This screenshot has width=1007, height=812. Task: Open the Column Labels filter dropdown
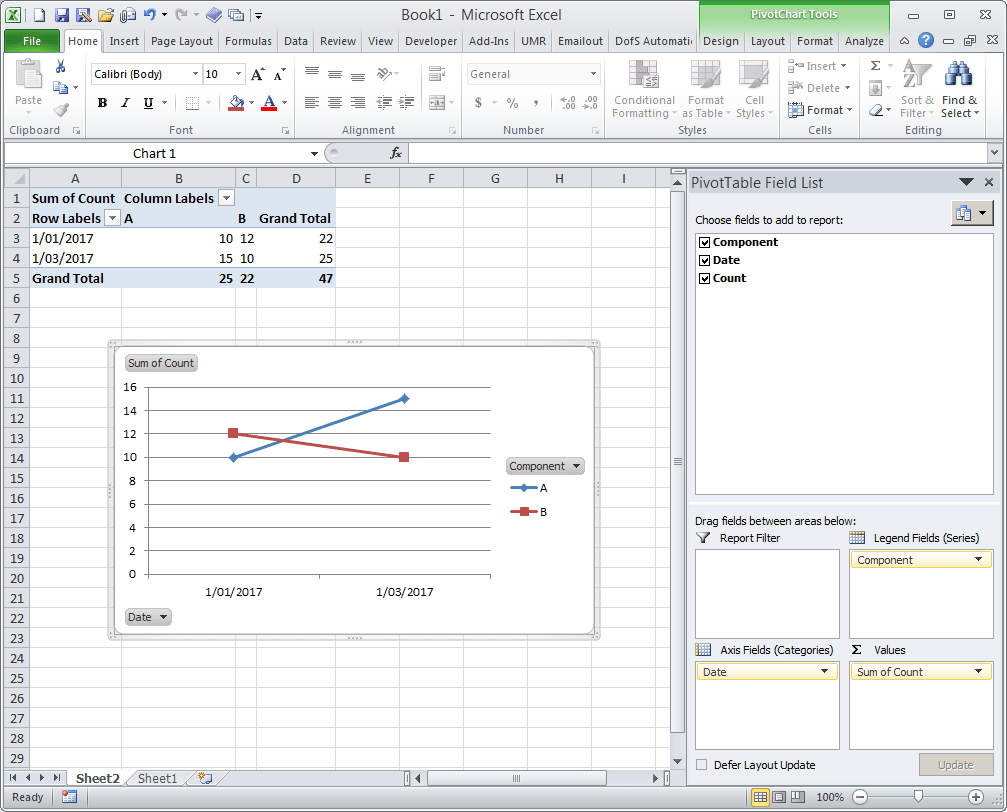226,198
